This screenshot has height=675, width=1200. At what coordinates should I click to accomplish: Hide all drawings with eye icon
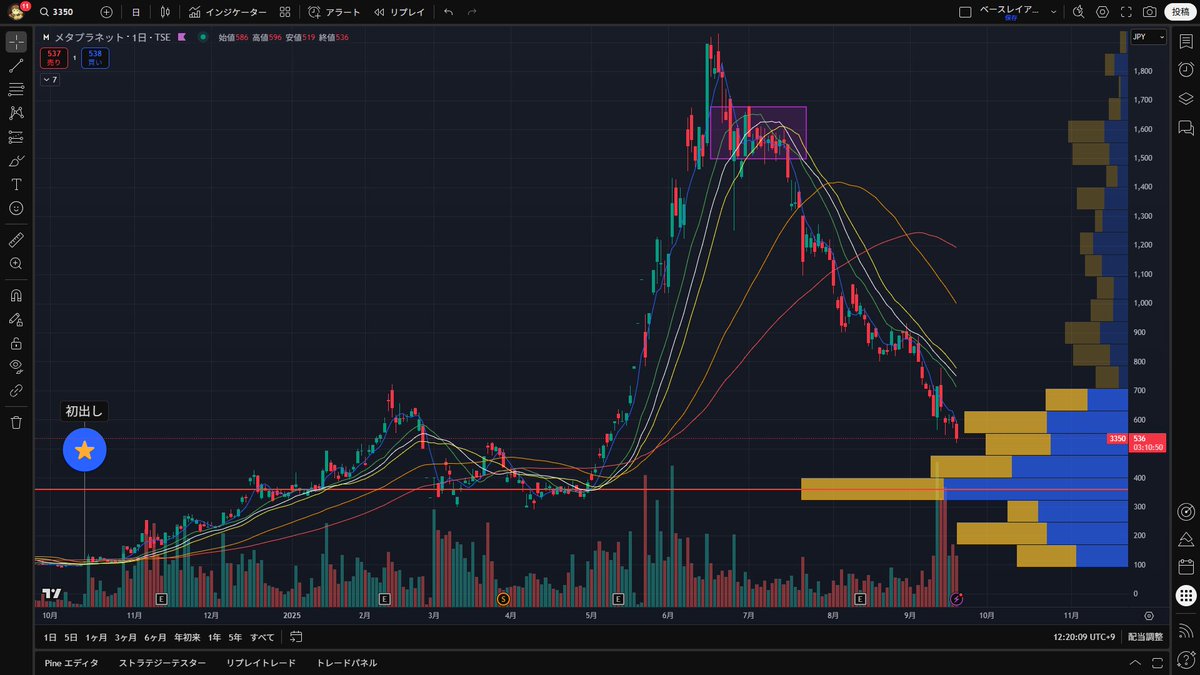point(16,367)
